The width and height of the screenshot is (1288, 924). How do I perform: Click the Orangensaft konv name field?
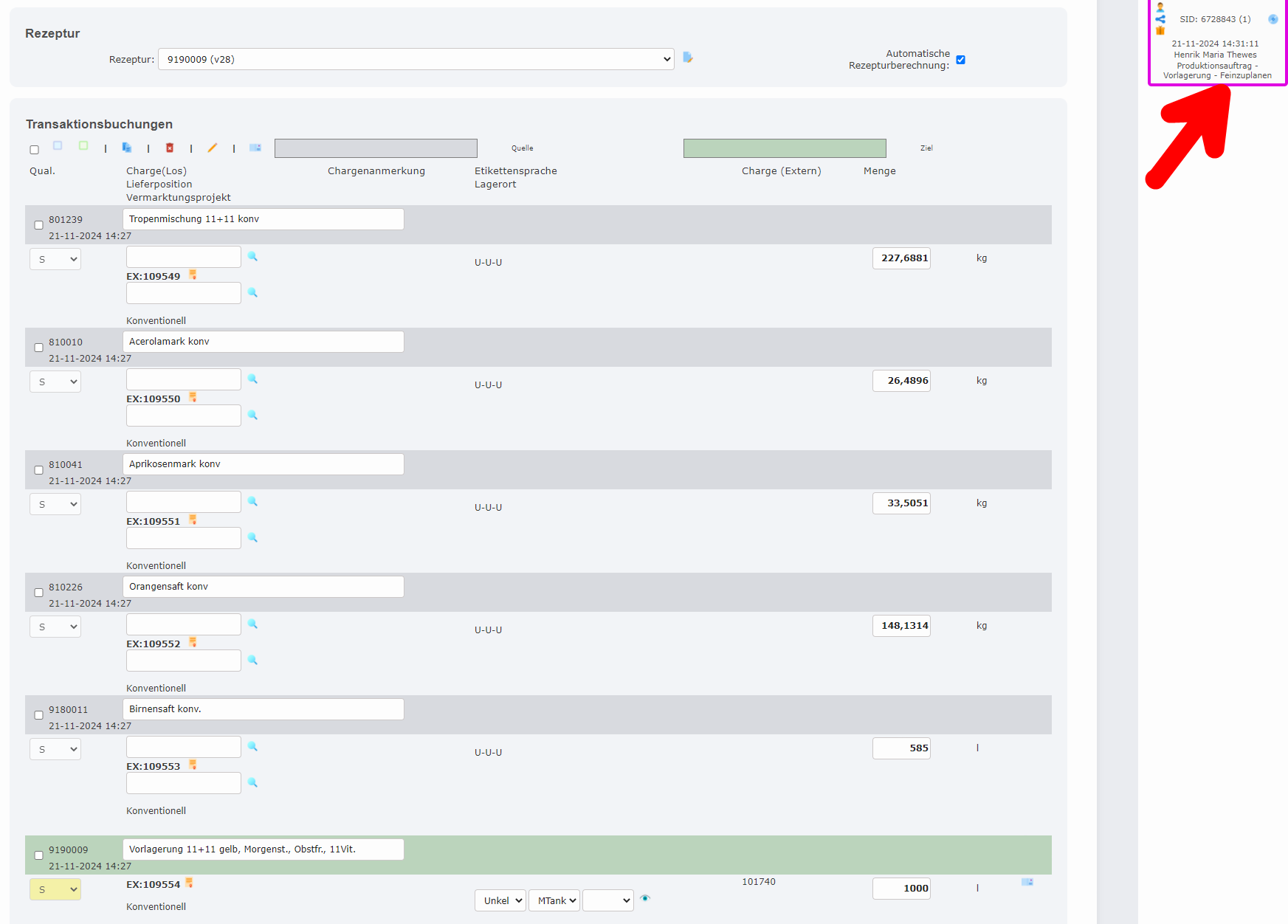click(263, 587)
